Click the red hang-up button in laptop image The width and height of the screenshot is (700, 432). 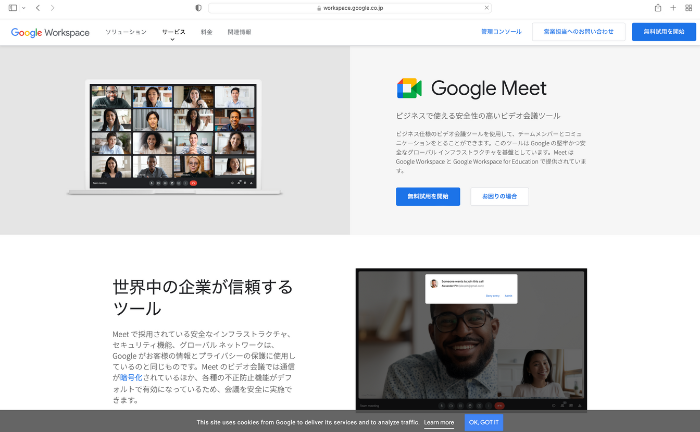point(193,183)
